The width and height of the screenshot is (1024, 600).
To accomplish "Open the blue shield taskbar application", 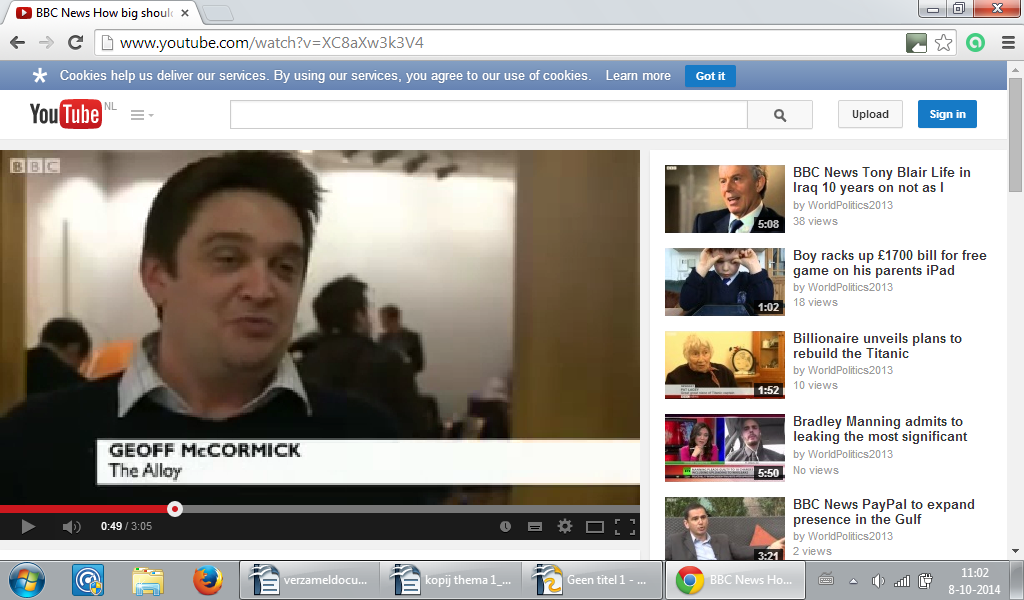I will click(x=88, y=580).
